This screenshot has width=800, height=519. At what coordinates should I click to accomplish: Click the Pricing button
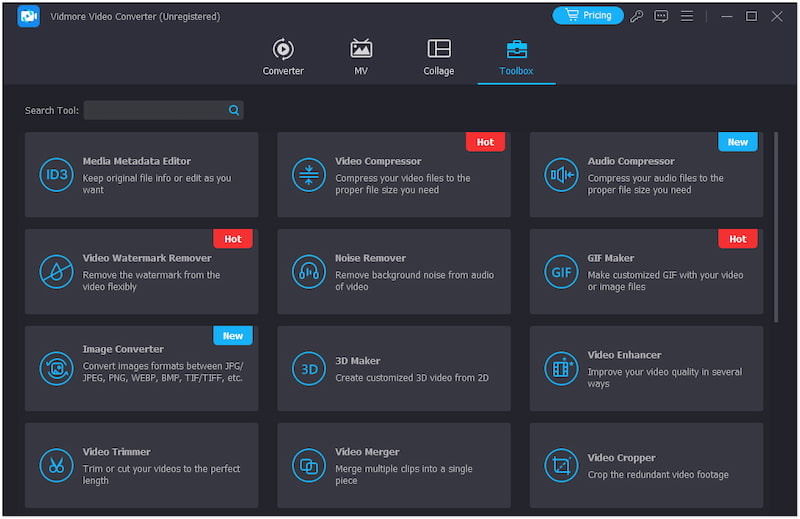[x=588, y=16]
